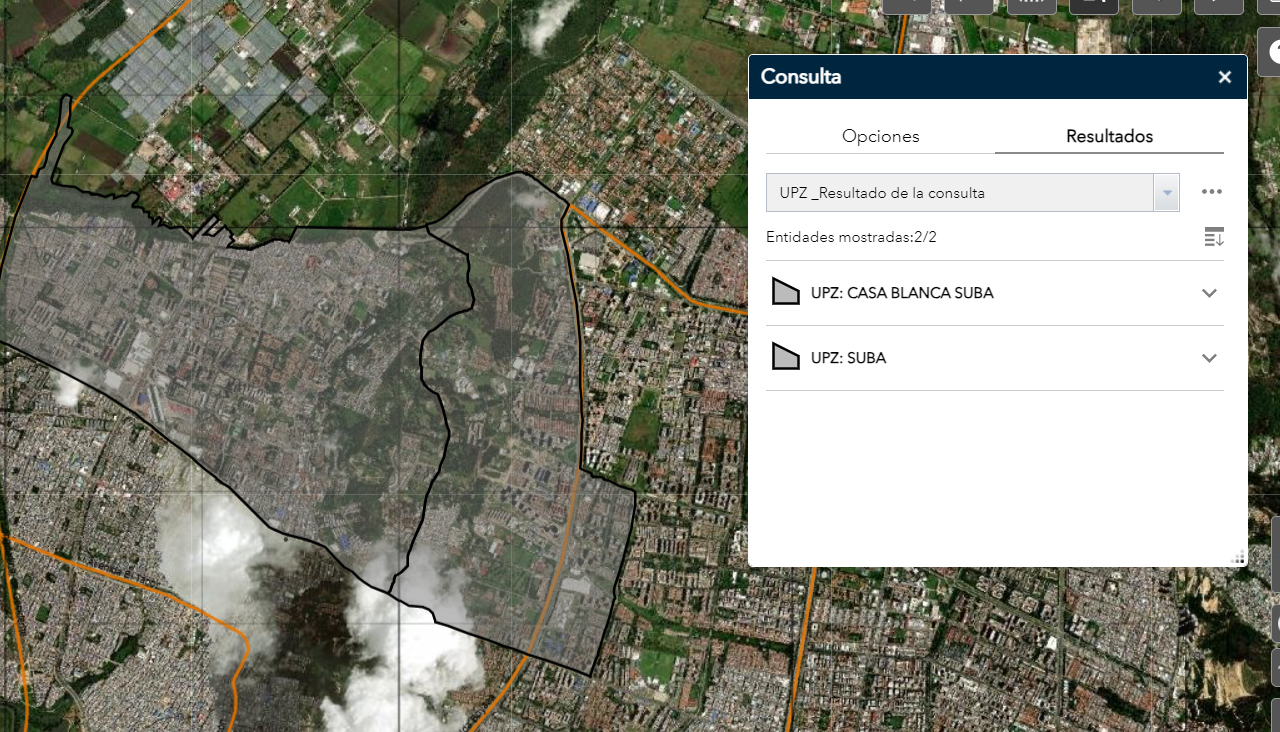This screenshot has height=732, width=1280.
Task: Open the UPZ _Resultado de la consulta combo box
Action: (x=960, y=193)
